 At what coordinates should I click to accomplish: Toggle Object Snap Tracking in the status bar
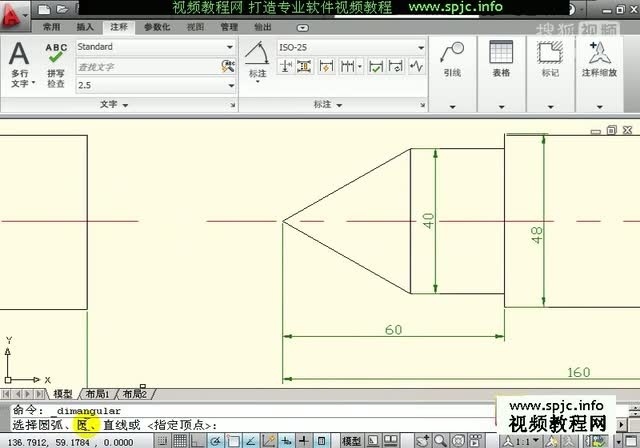click(x=251, y=441)
